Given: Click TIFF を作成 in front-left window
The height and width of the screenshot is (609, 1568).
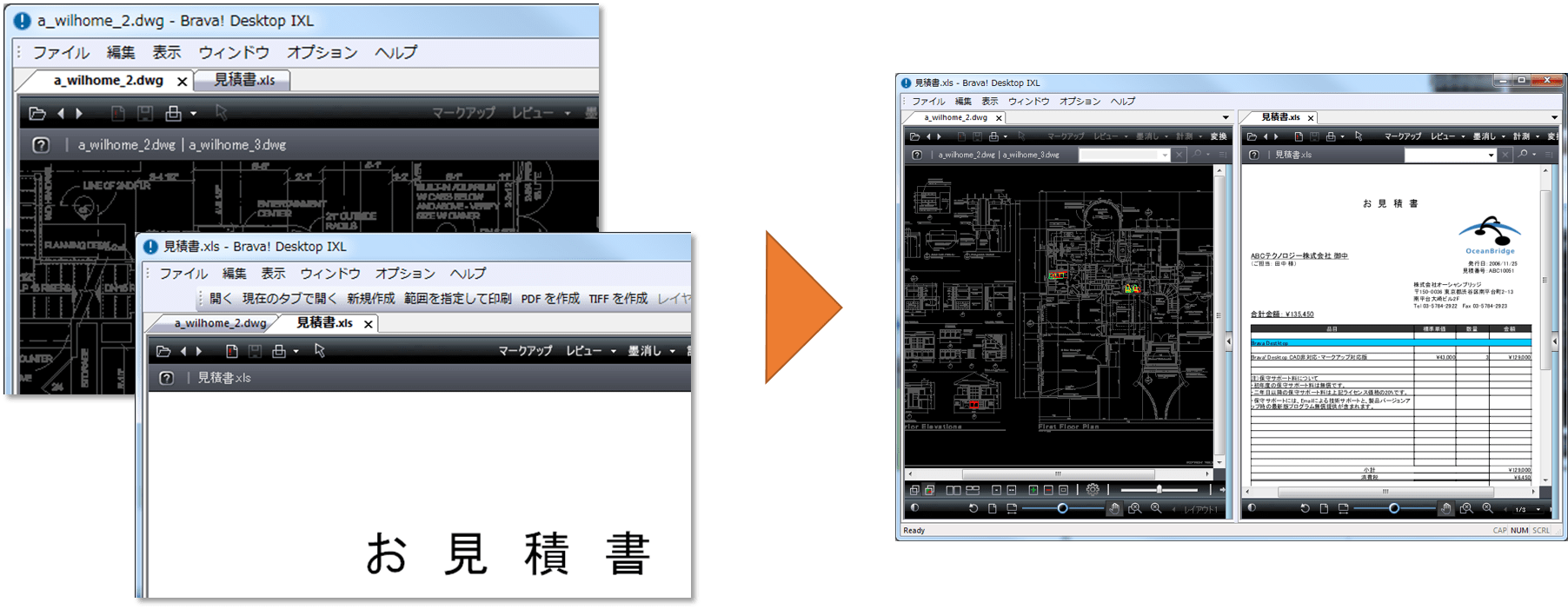Looking at the screenshot, I should click(x=618, y=298).
